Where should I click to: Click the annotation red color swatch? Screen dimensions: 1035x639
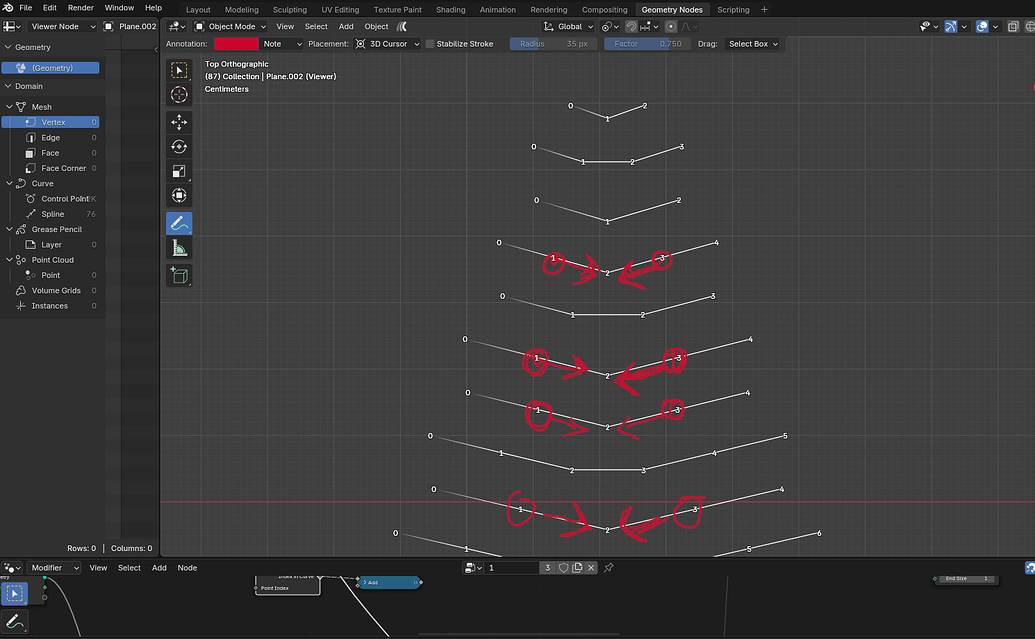[236, 44]
